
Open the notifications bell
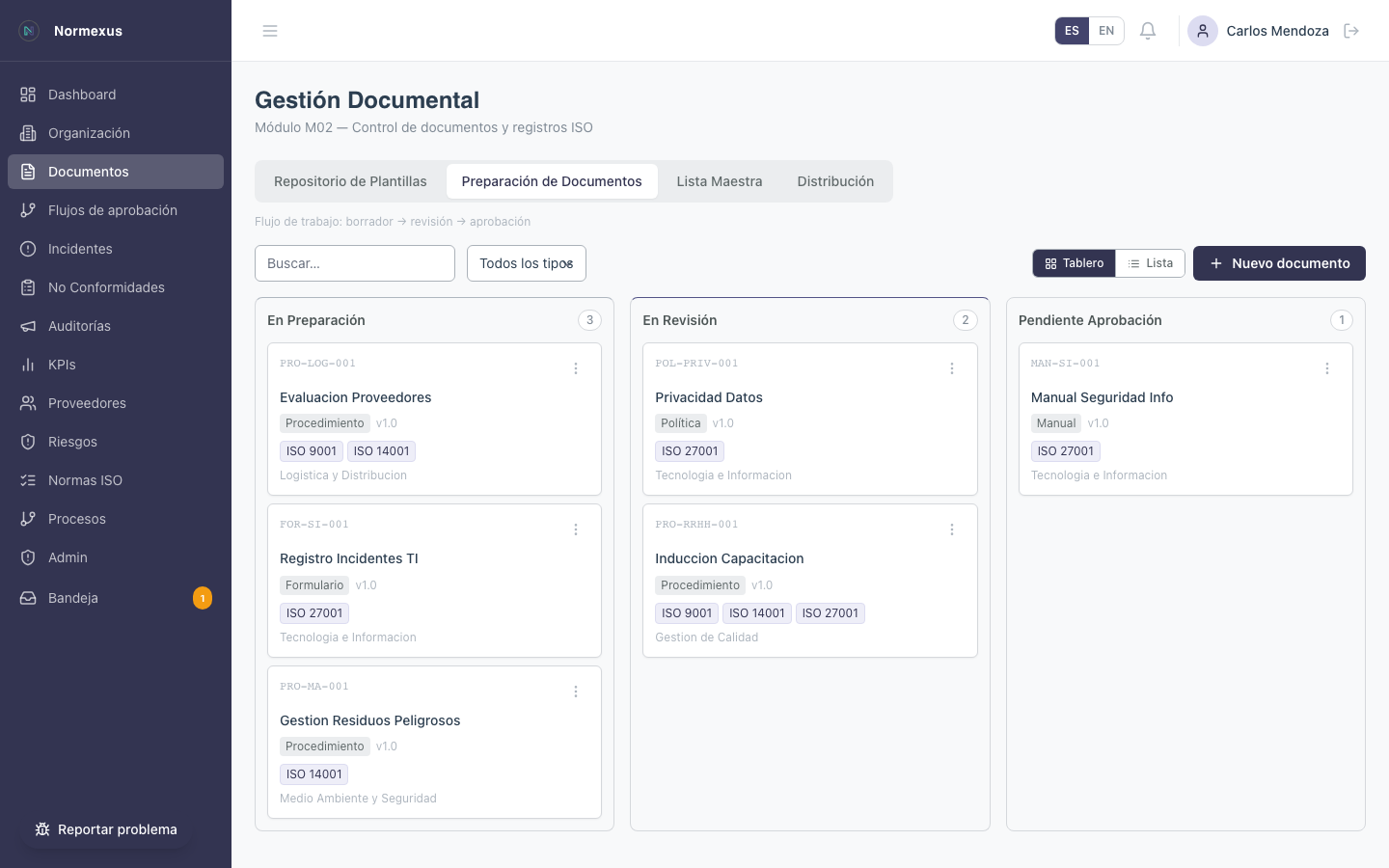[x=1148, y=31]
